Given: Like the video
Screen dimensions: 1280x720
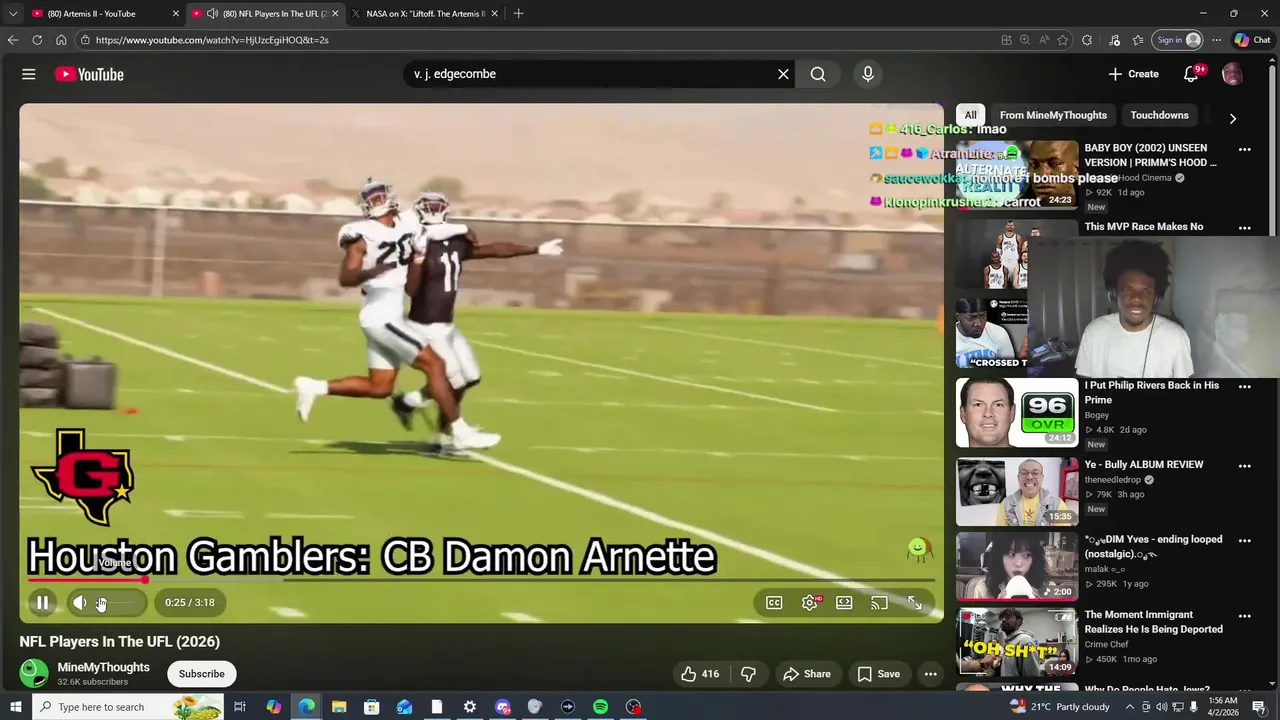Looking at the screenshot, I should [700, 674].
